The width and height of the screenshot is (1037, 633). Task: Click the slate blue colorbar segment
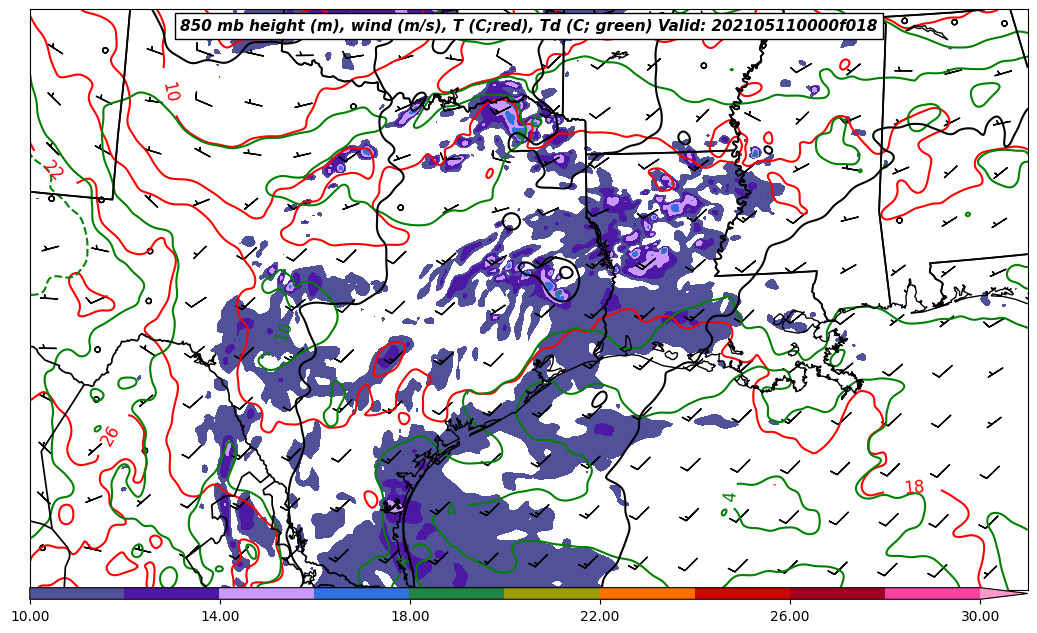click(77, 593)
